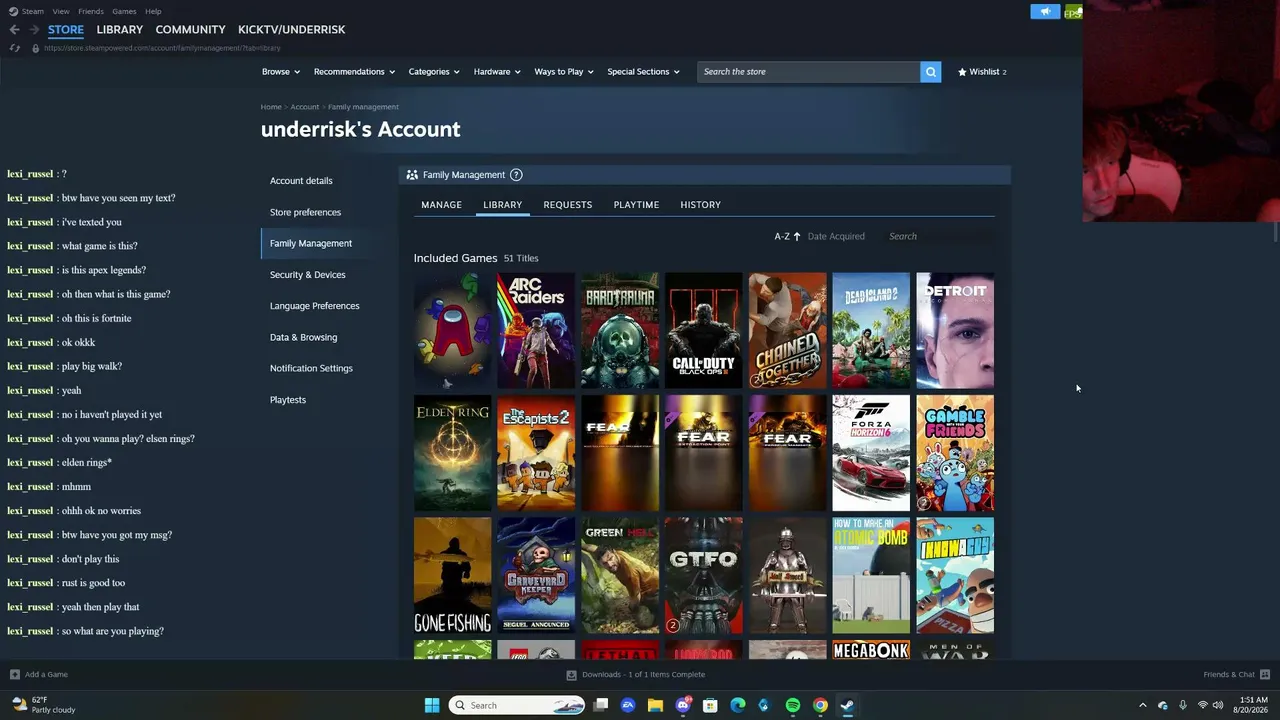The width and height of the screenshot is (1280, 720).
Task: Expand the Browse dropdown
Action: (x=281, y=72)
